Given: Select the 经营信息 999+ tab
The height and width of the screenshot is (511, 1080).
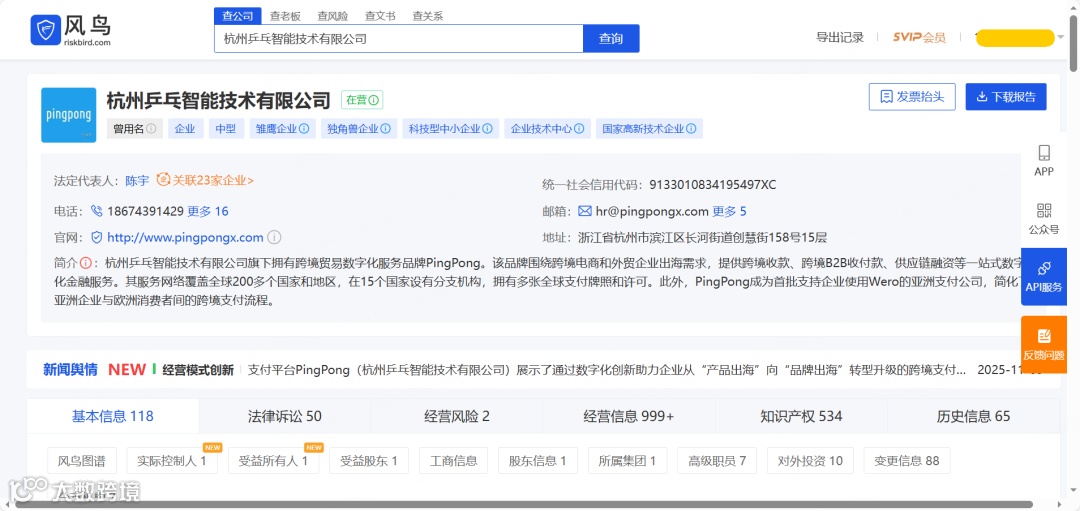Looking at the screenshot, I should [629, 416].
